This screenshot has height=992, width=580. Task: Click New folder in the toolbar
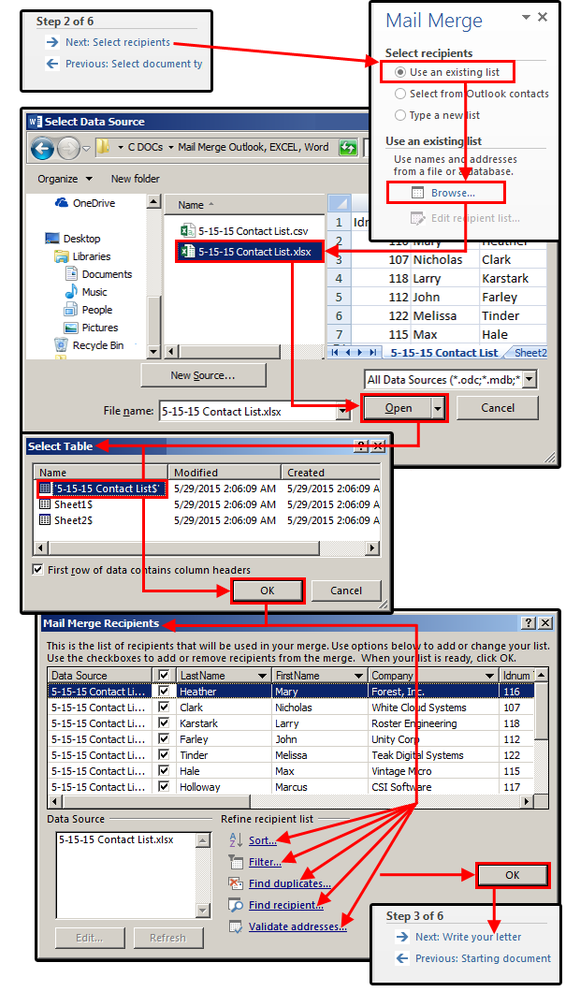click(135, 179)
